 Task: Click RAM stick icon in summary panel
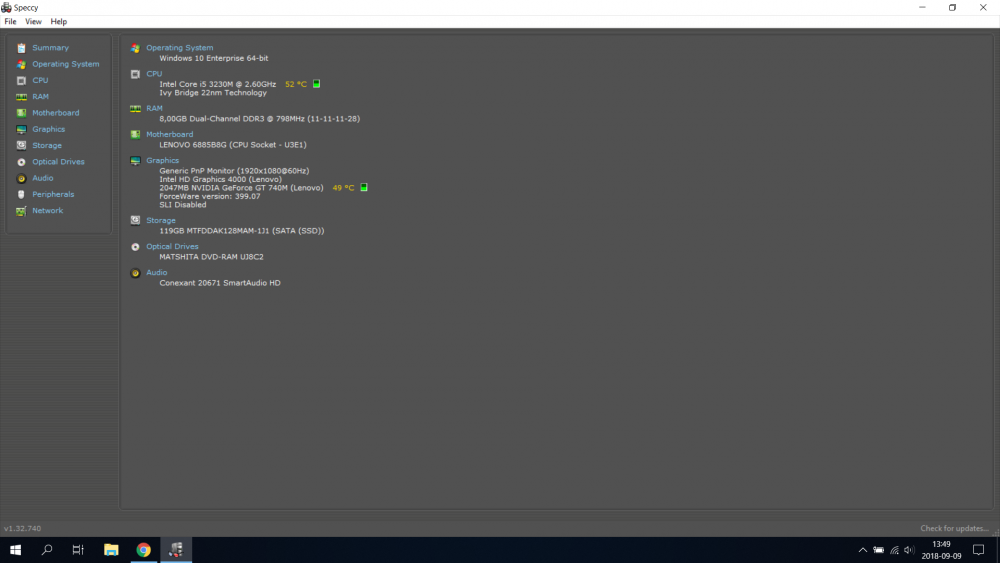point(135,109)
